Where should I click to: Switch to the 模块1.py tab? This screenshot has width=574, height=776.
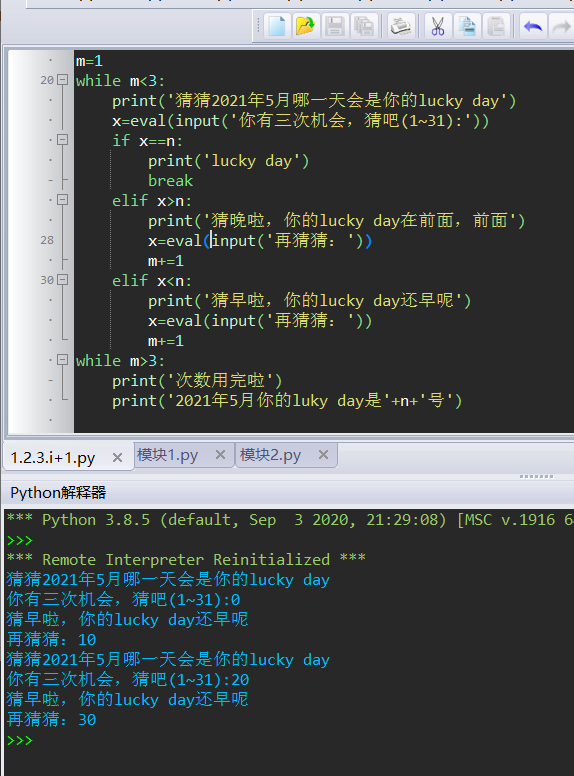pyautogui.click(x=167, y=454)
